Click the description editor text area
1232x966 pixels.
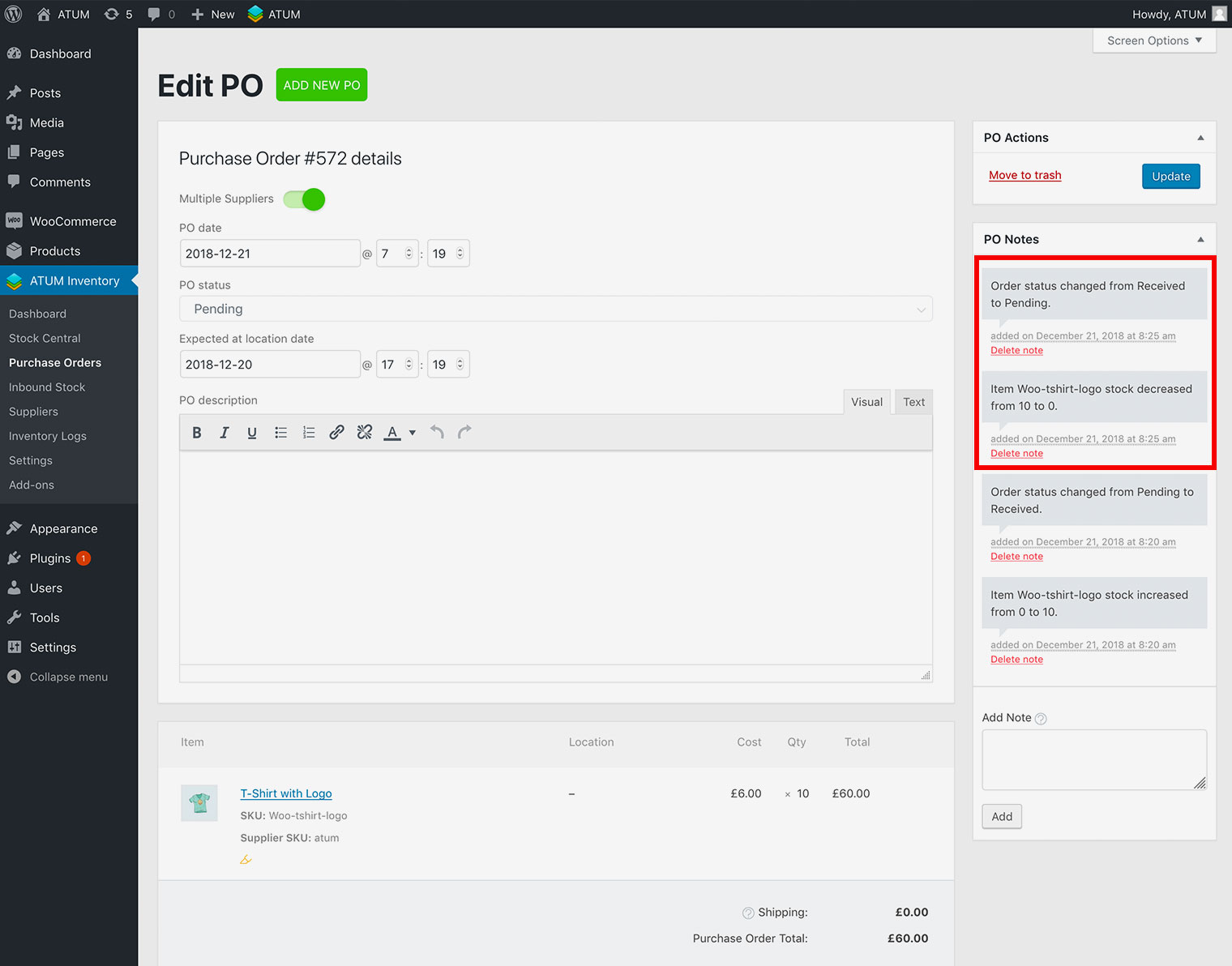coord(556,558)
